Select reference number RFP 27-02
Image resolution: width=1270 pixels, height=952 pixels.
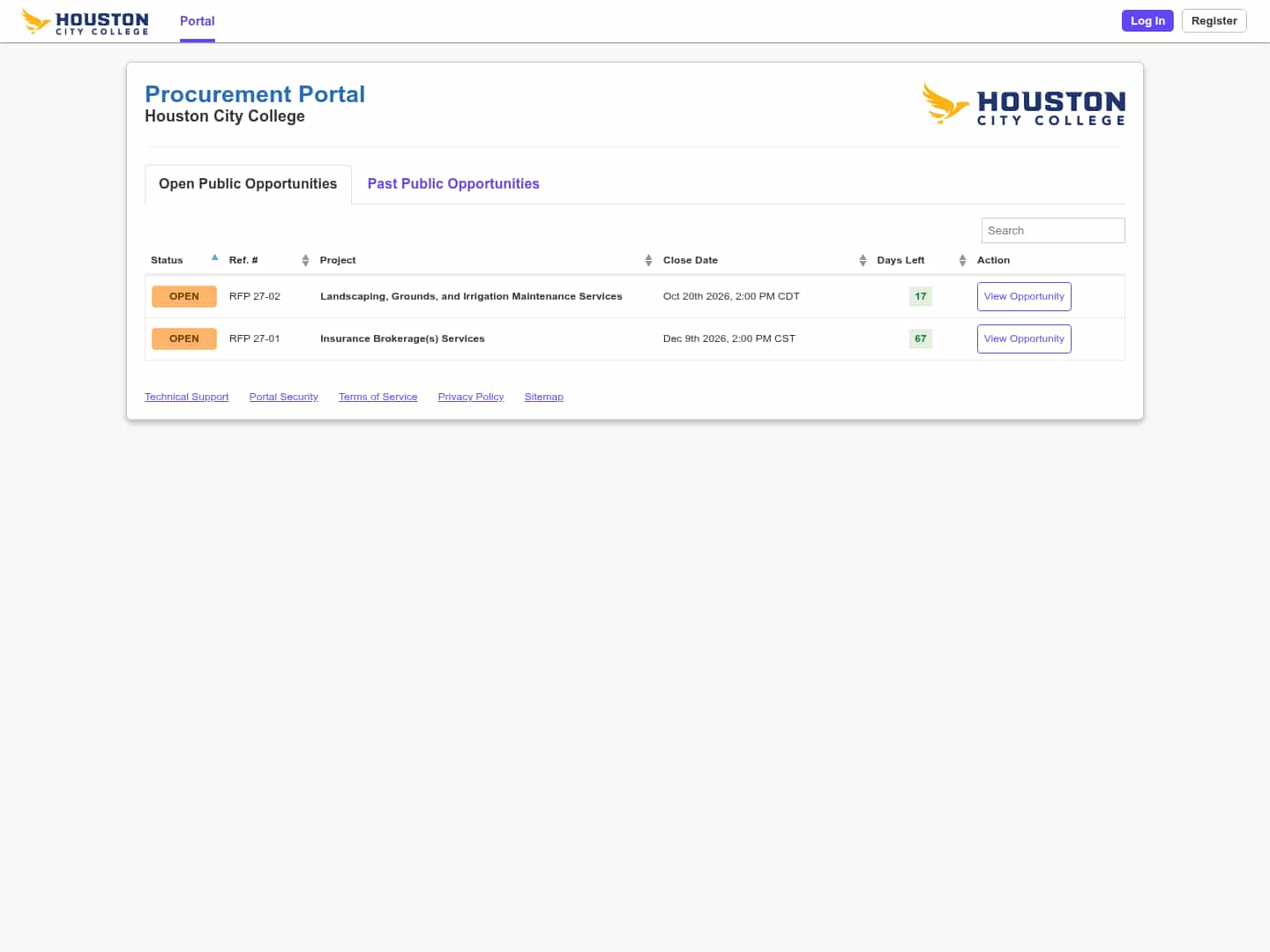254,296
